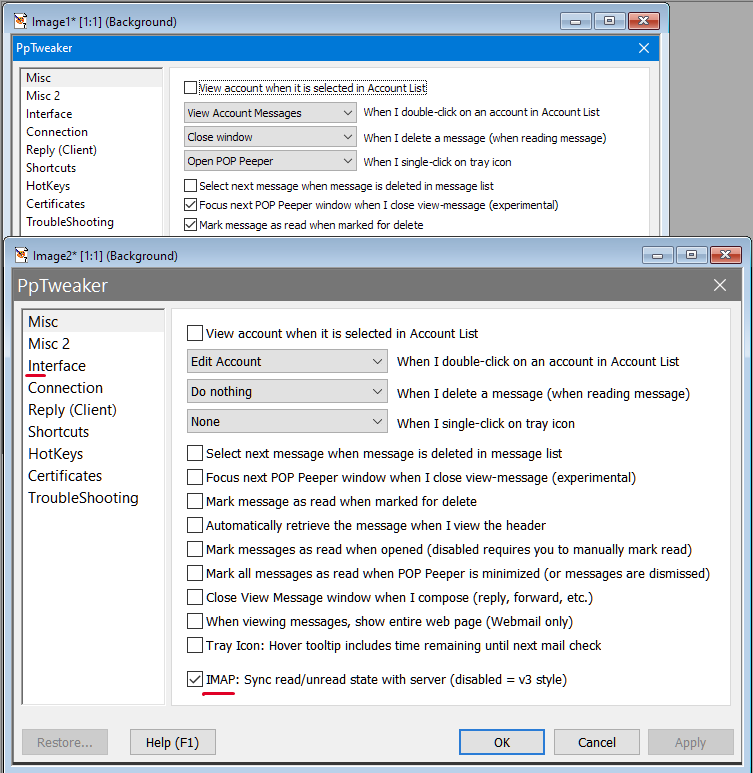Check 'Focus next POP Peeper window' in Image2
Viewport: 753px width, 773px height.
pos(195,477)
